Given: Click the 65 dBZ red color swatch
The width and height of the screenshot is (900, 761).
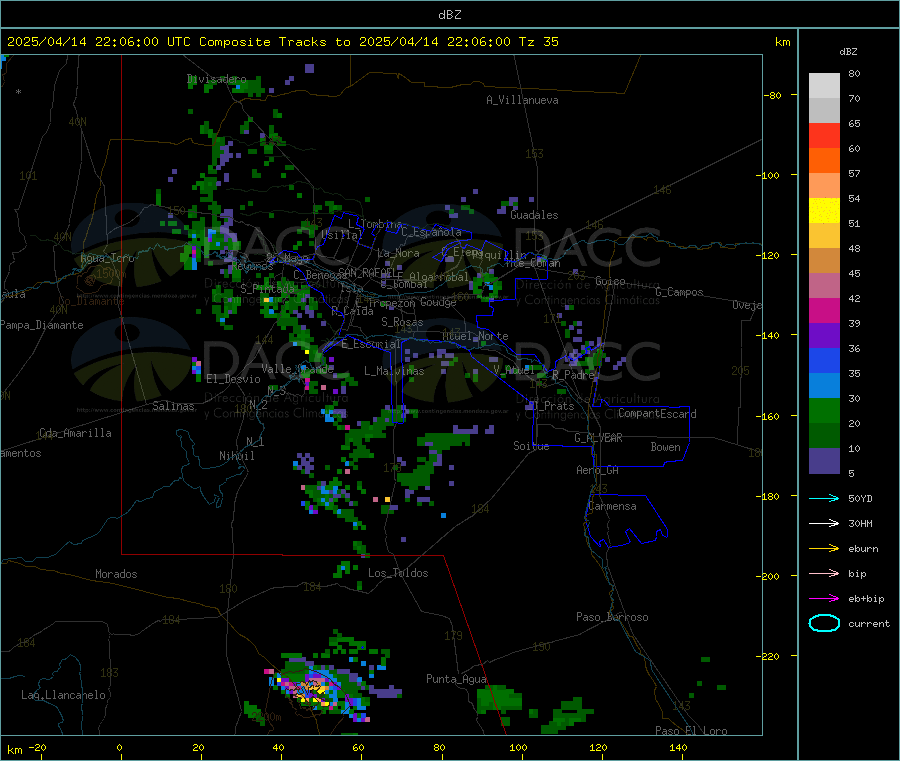Looking at the screenshot, I should (x=824, y=135).
